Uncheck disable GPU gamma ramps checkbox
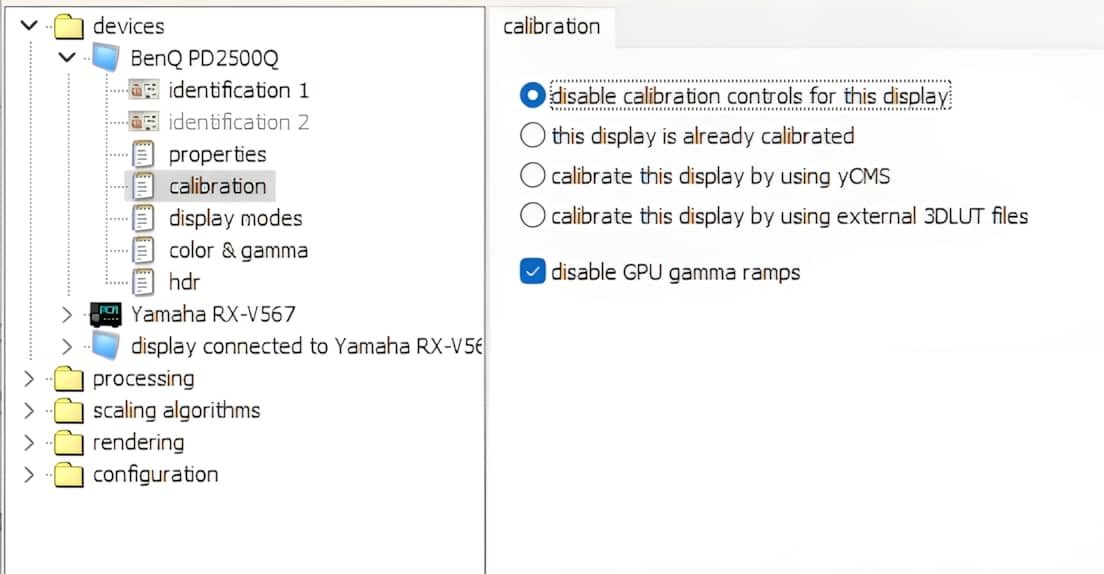 (533, 271)
